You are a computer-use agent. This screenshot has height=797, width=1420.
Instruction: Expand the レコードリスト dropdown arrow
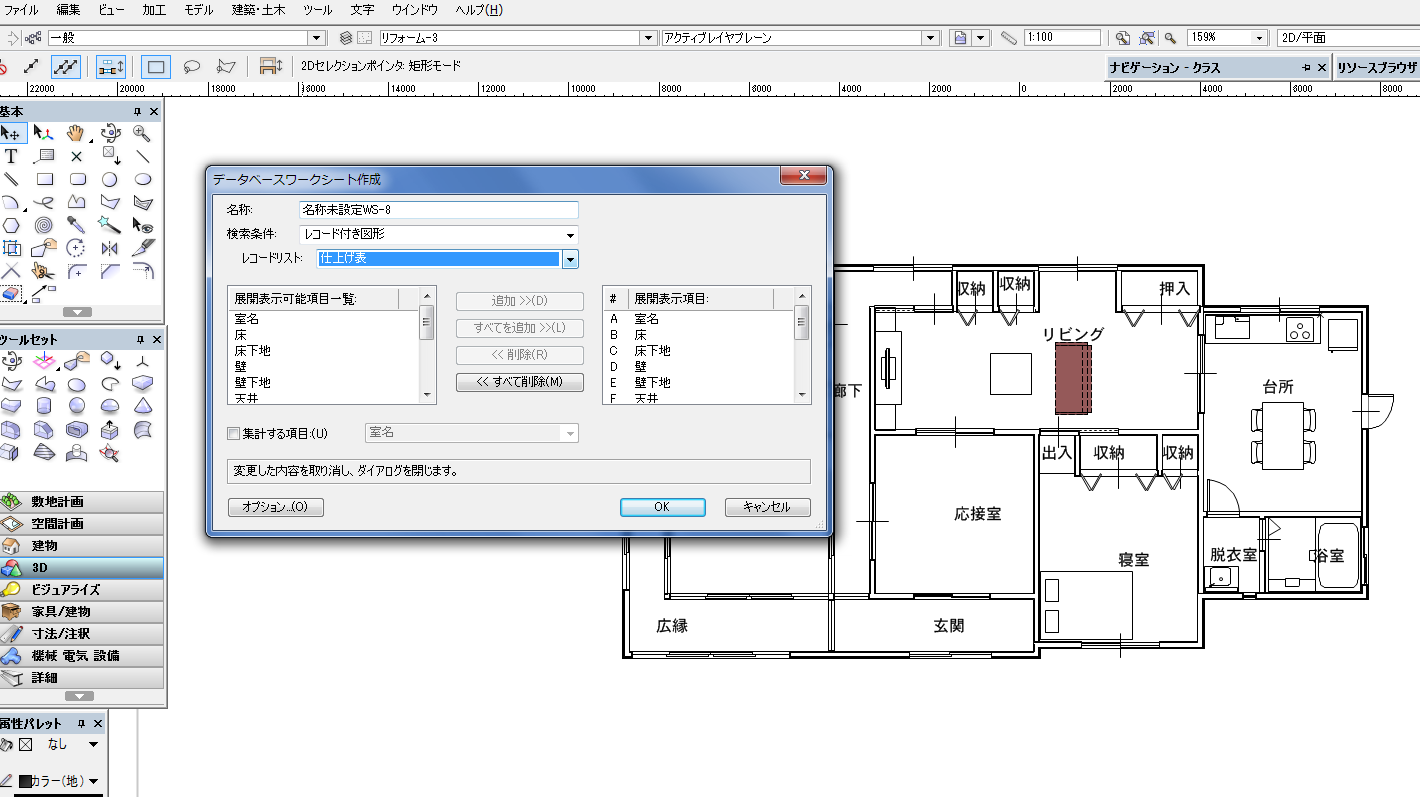coord(570,259)
